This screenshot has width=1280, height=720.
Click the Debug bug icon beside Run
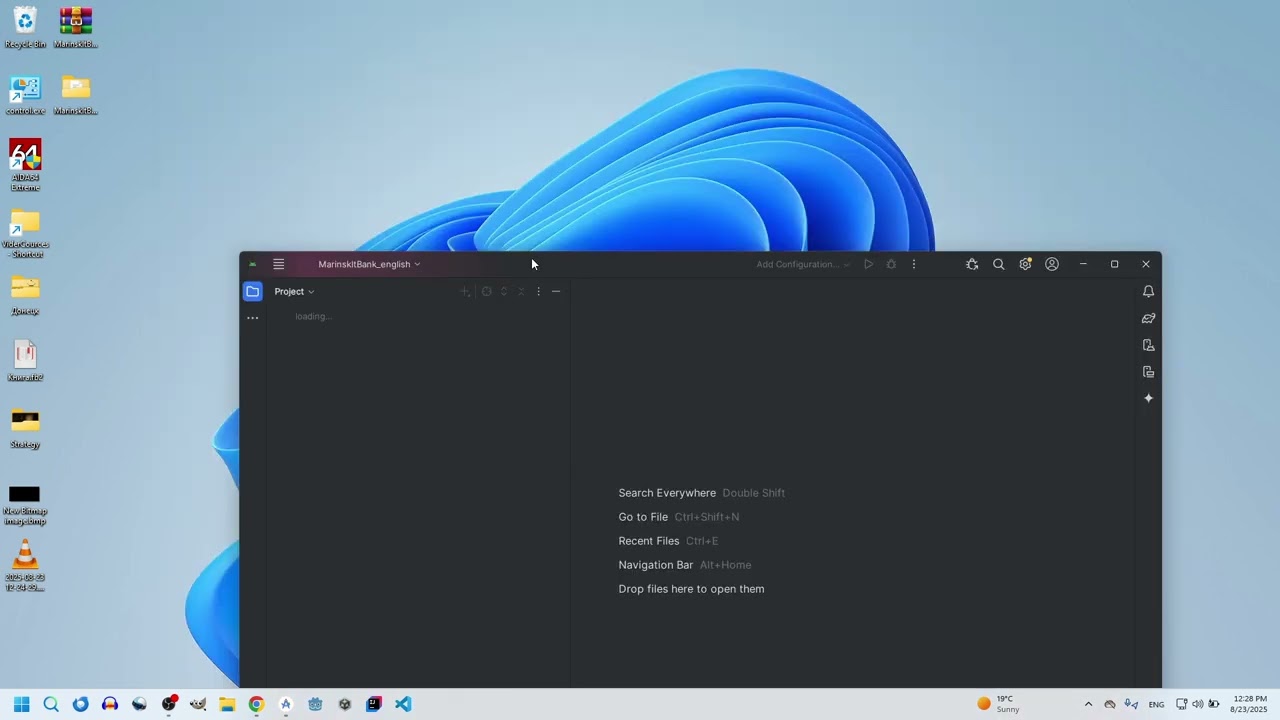point(891,264)
